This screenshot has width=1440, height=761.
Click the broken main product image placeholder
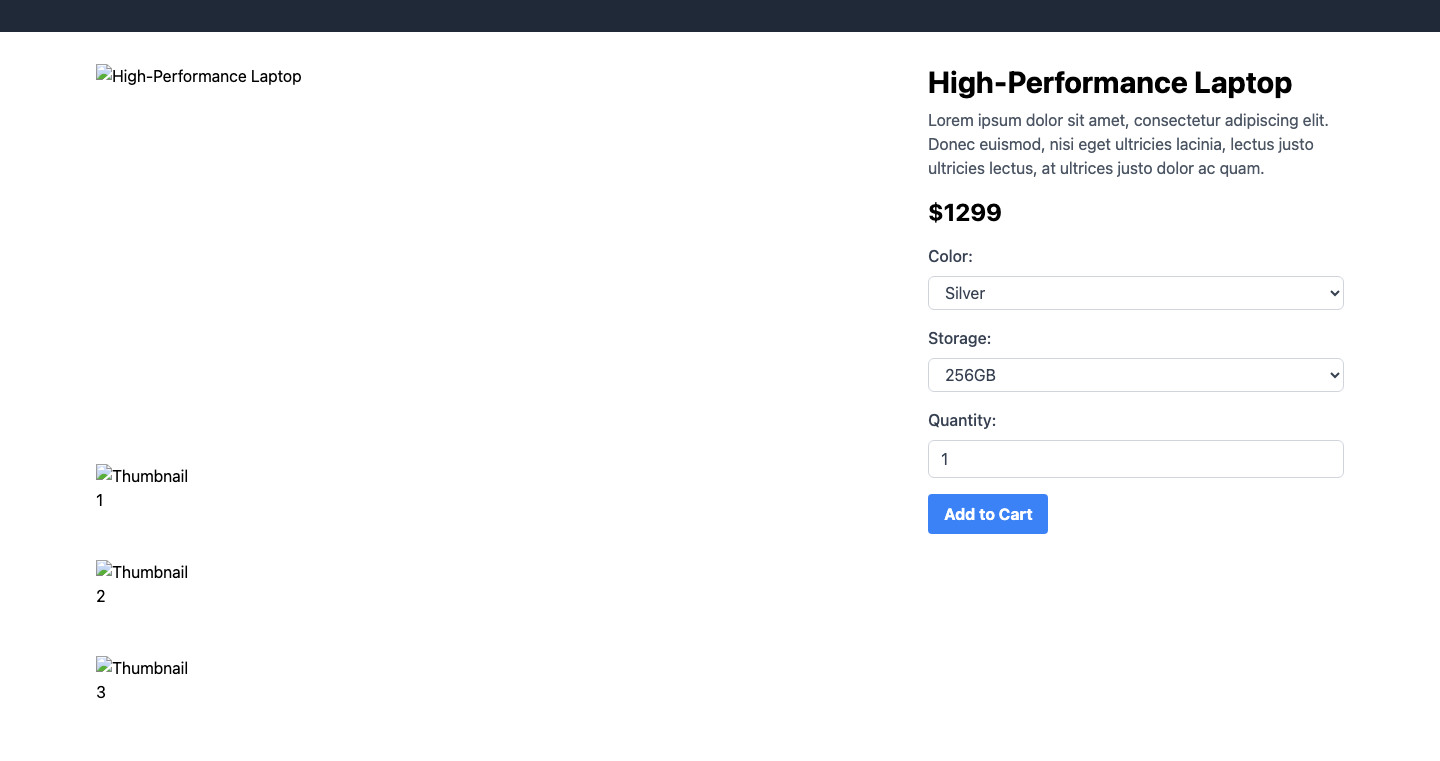199,76
